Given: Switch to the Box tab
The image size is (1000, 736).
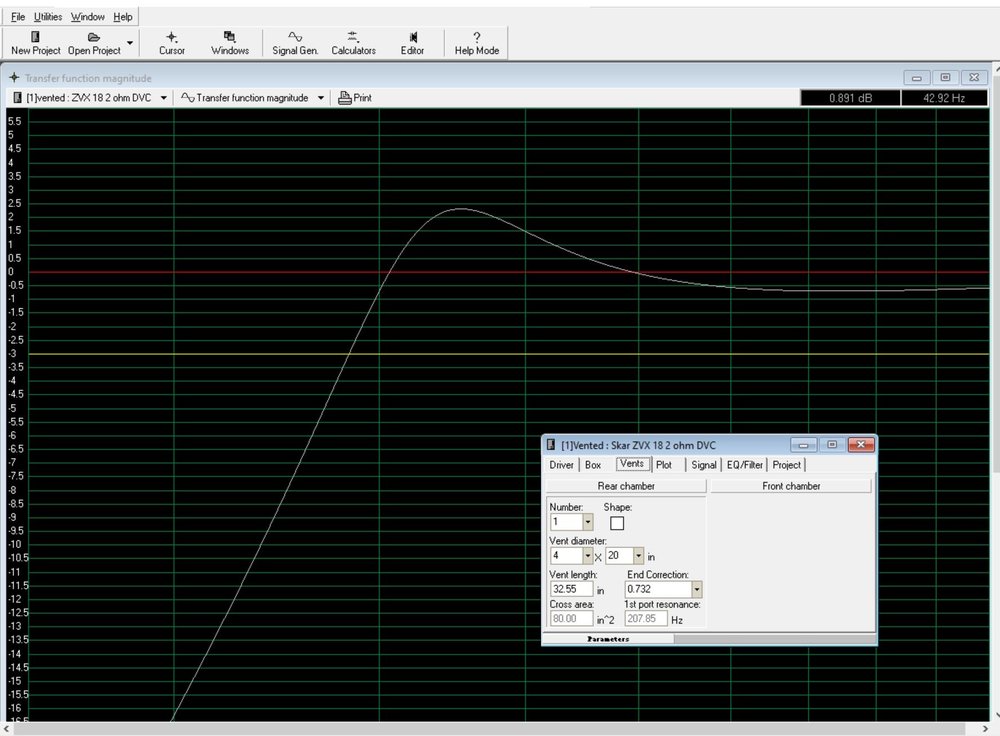Looking at the screenshot, I should [x=593, y=465].
